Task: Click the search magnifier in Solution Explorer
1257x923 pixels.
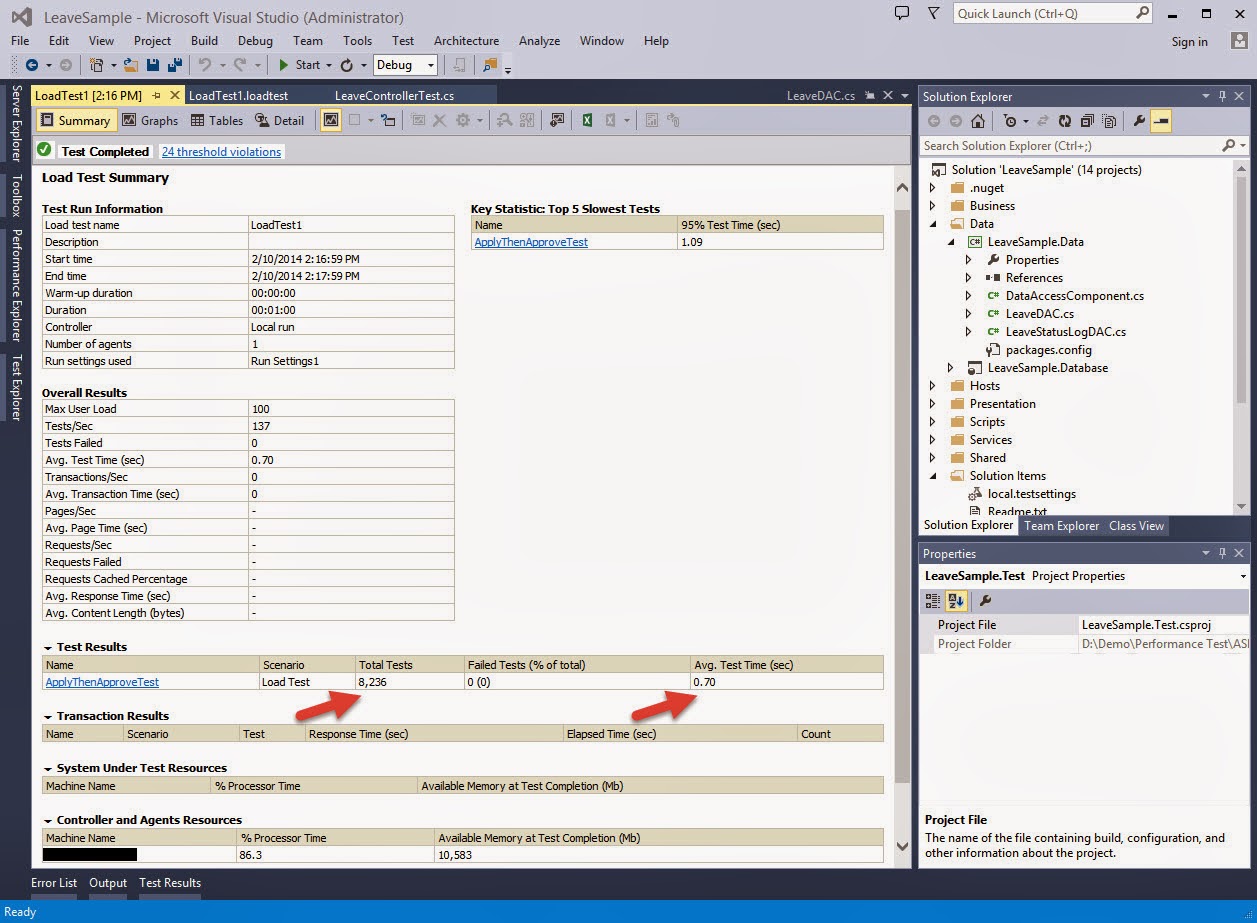Action: tap(1229, 146)
